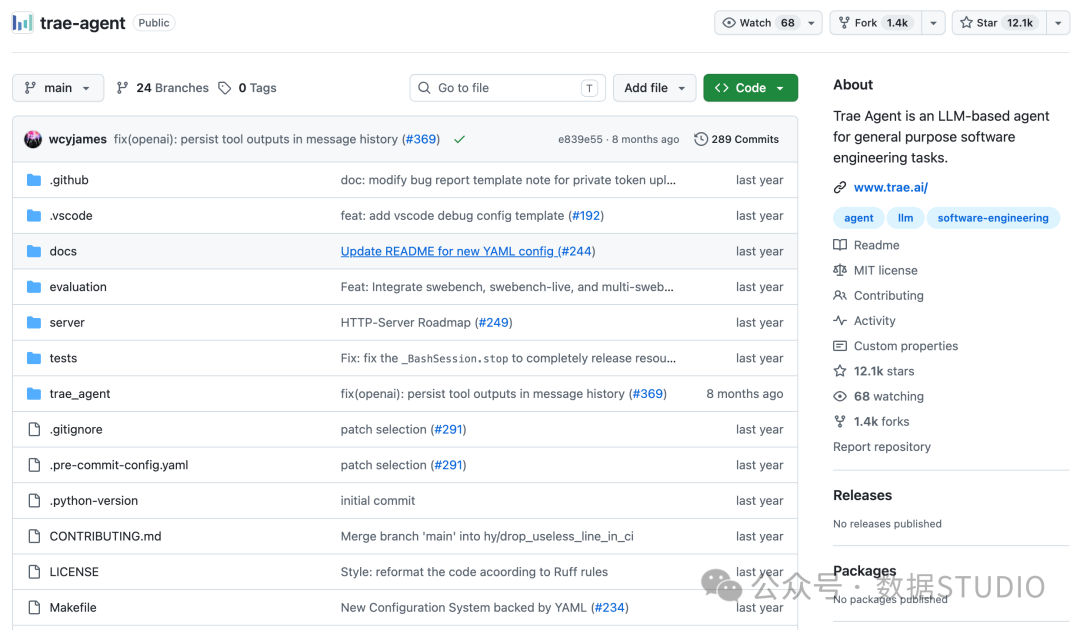
Task: Click the pulse icon beside Activity
Action: click(x=840, y=320)
